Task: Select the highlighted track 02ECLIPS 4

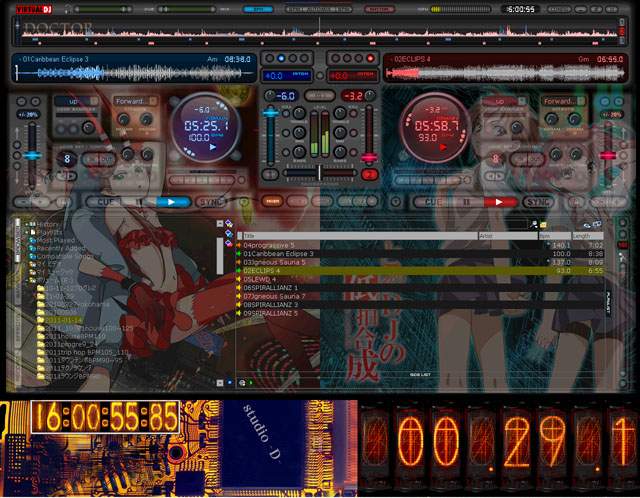Action: [420, 271]
